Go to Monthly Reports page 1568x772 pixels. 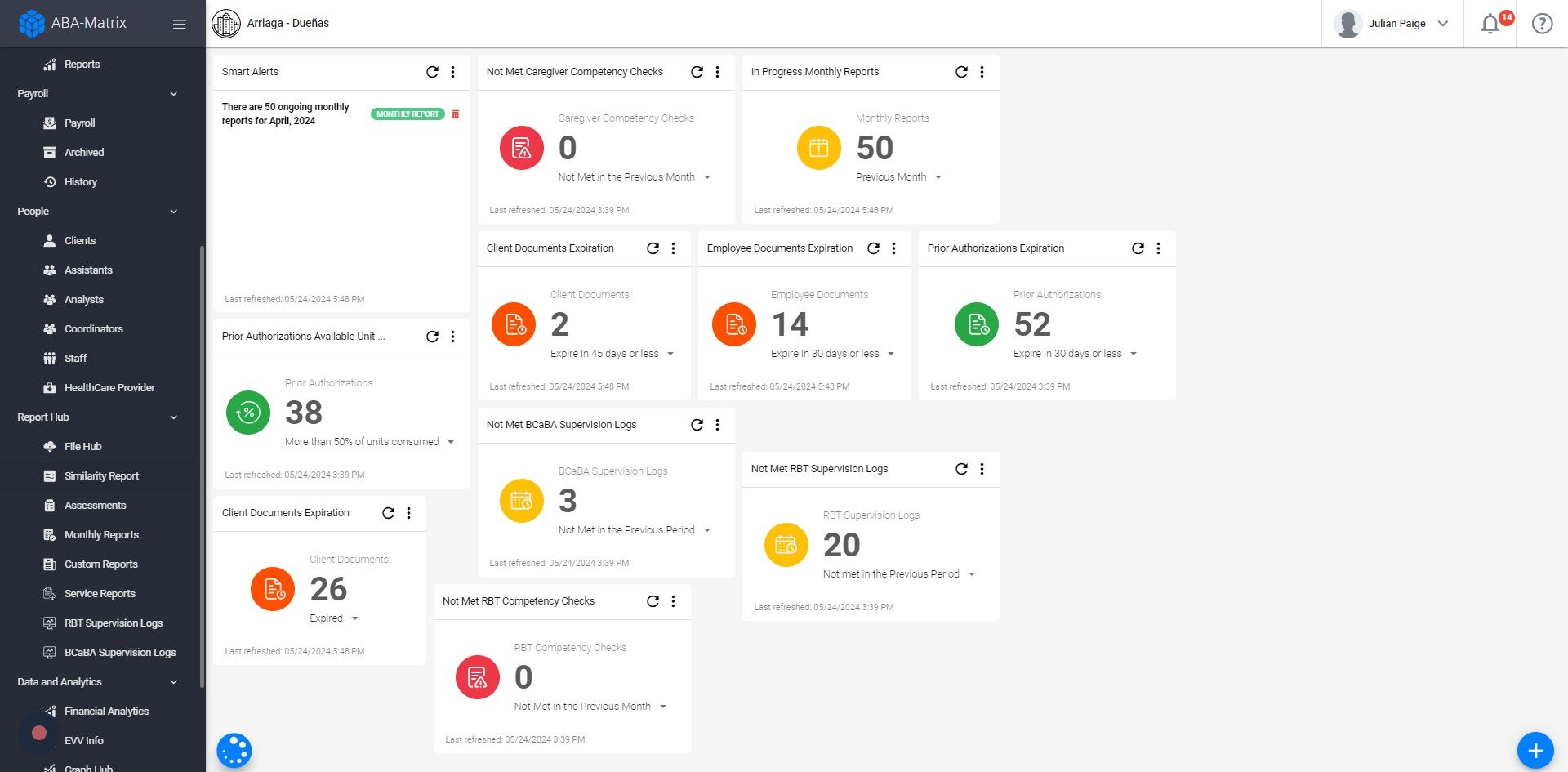(x=101, y=535)
